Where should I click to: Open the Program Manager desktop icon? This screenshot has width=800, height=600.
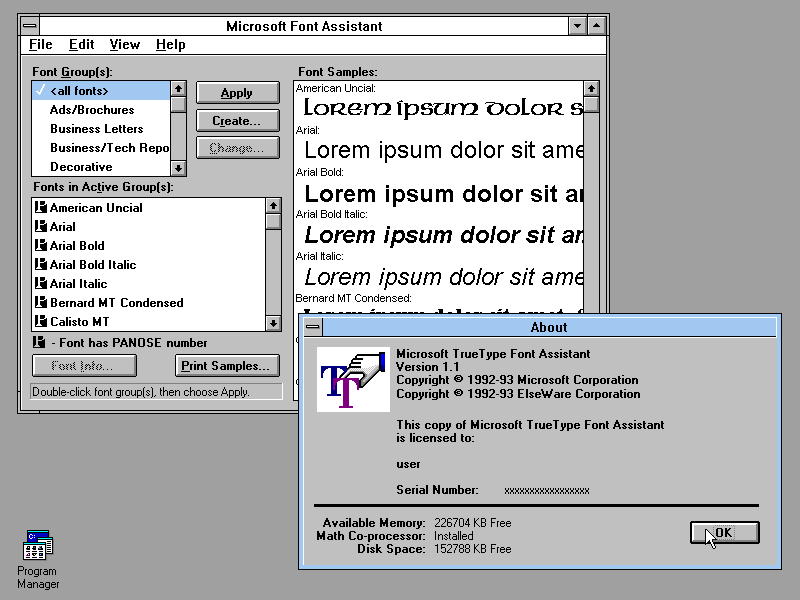coord(38,545)
